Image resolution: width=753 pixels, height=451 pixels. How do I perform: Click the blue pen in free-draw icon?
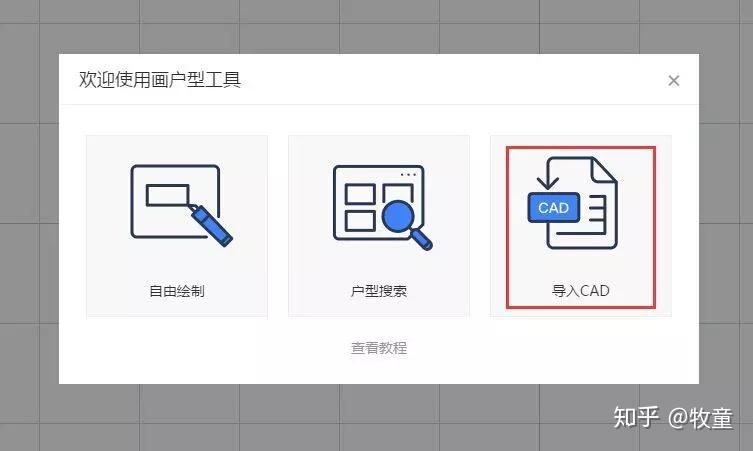211,226
